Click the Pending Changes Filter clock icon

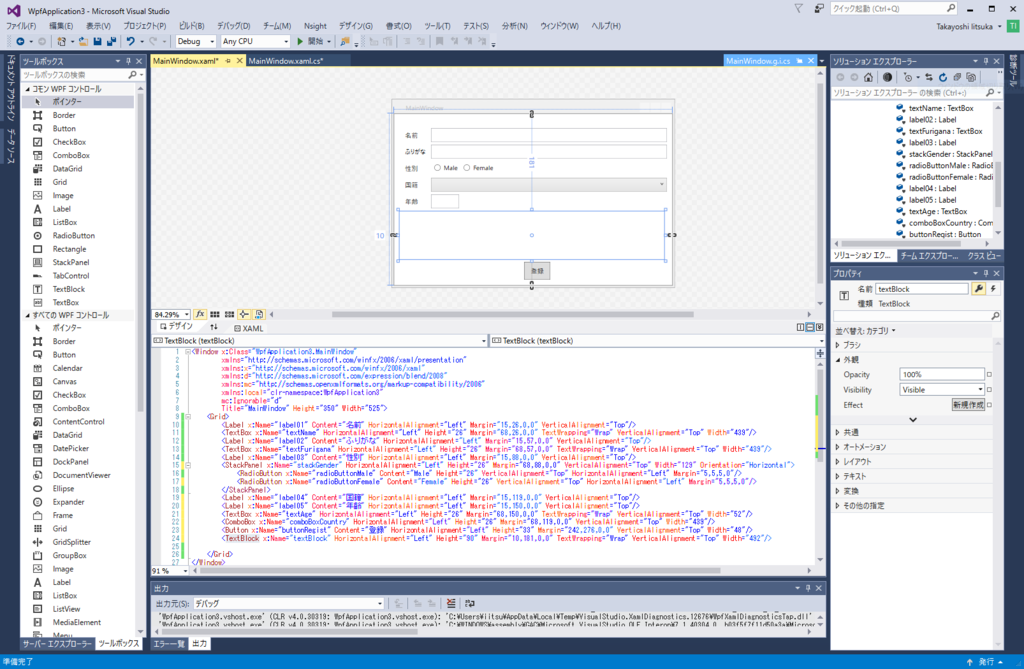click(908, 77)
